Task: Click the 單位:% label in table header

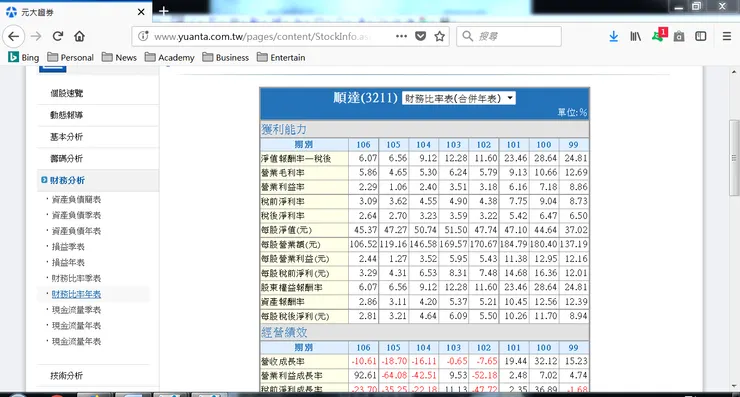Action: click(x=572, y=112)
